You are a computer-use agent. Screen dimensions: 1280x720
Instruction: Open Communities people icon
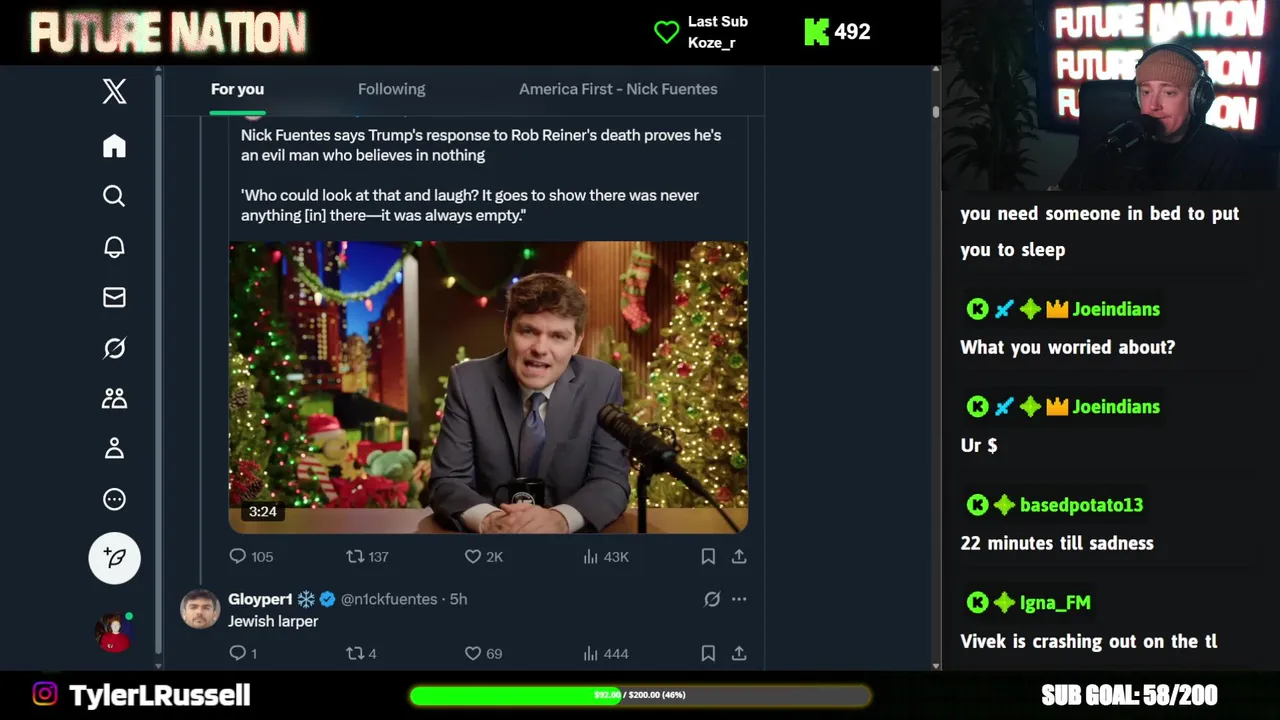114,398
